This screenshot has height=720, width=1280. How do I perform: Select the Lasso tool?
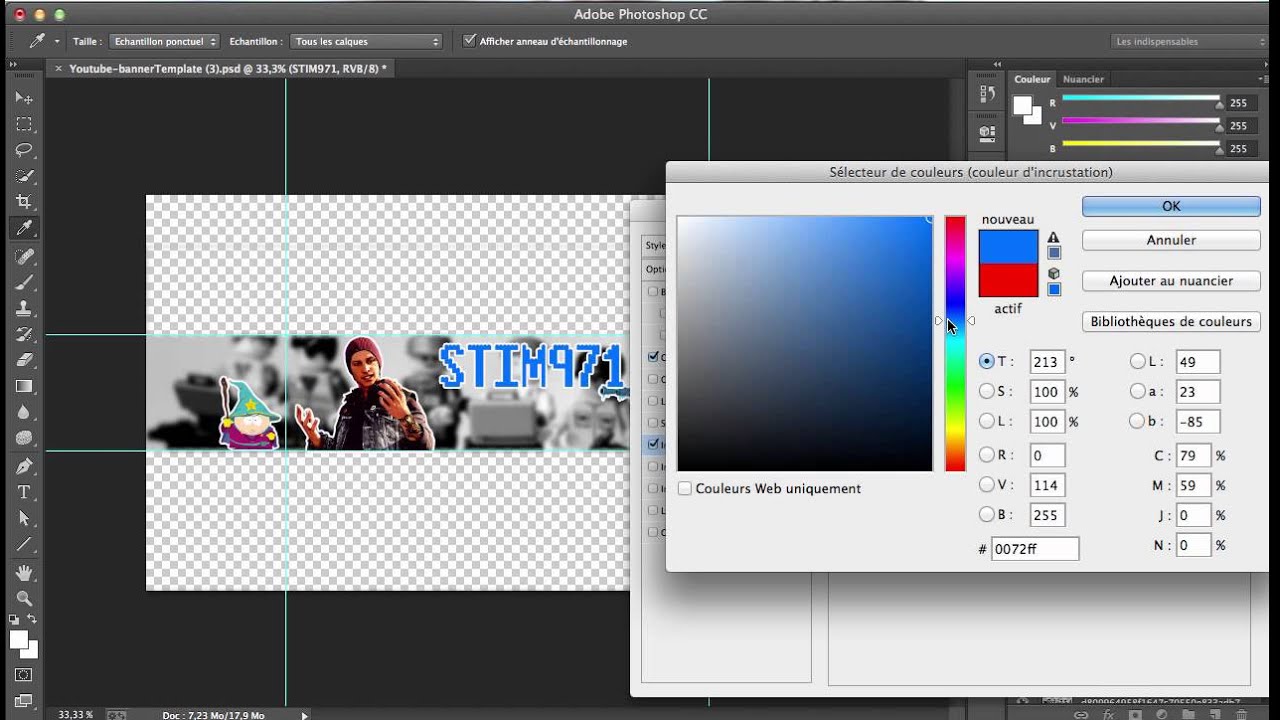coord(24,150)
